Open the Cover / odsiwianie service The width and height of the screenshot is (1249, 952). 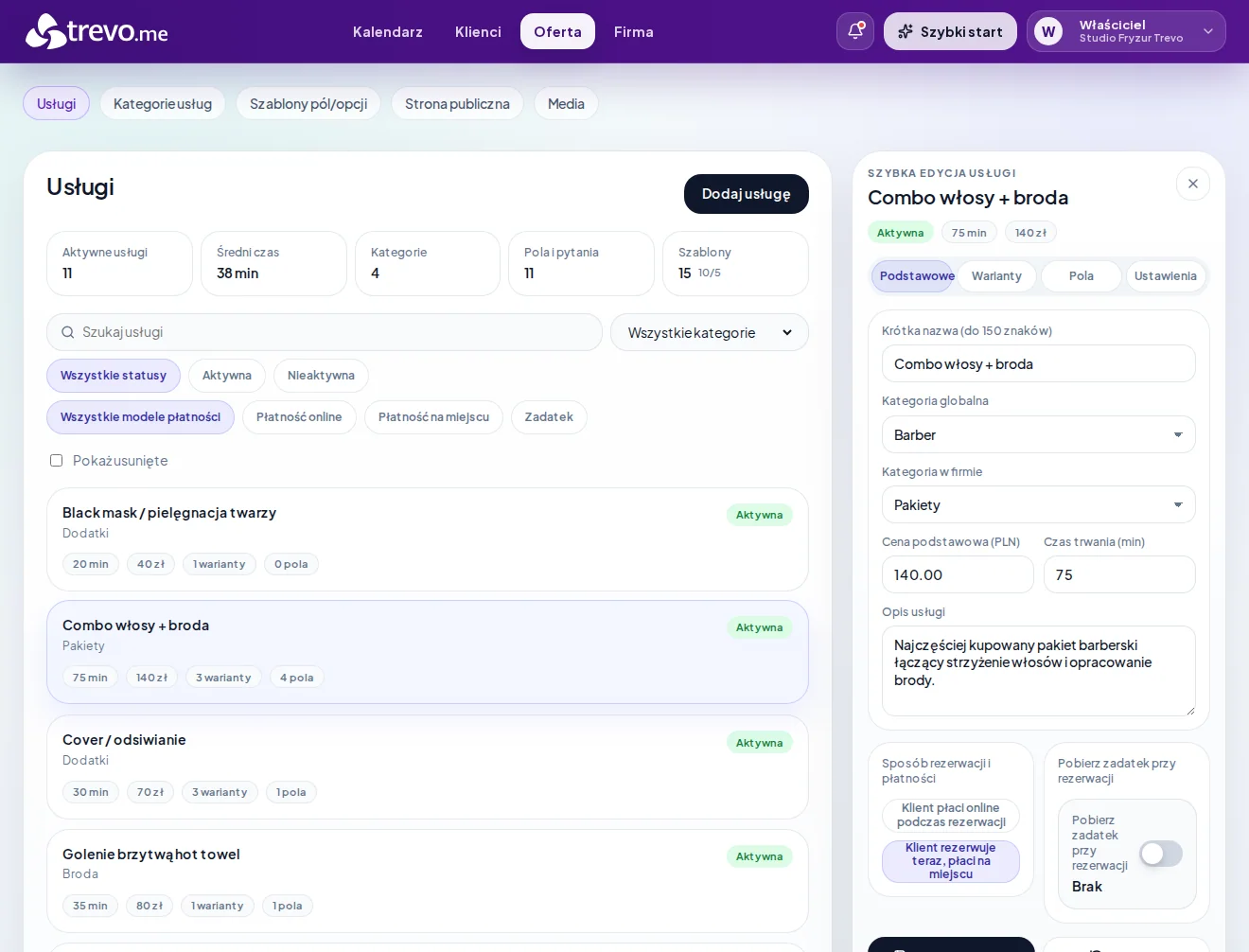pyautogui.click(x=428, y=767)
